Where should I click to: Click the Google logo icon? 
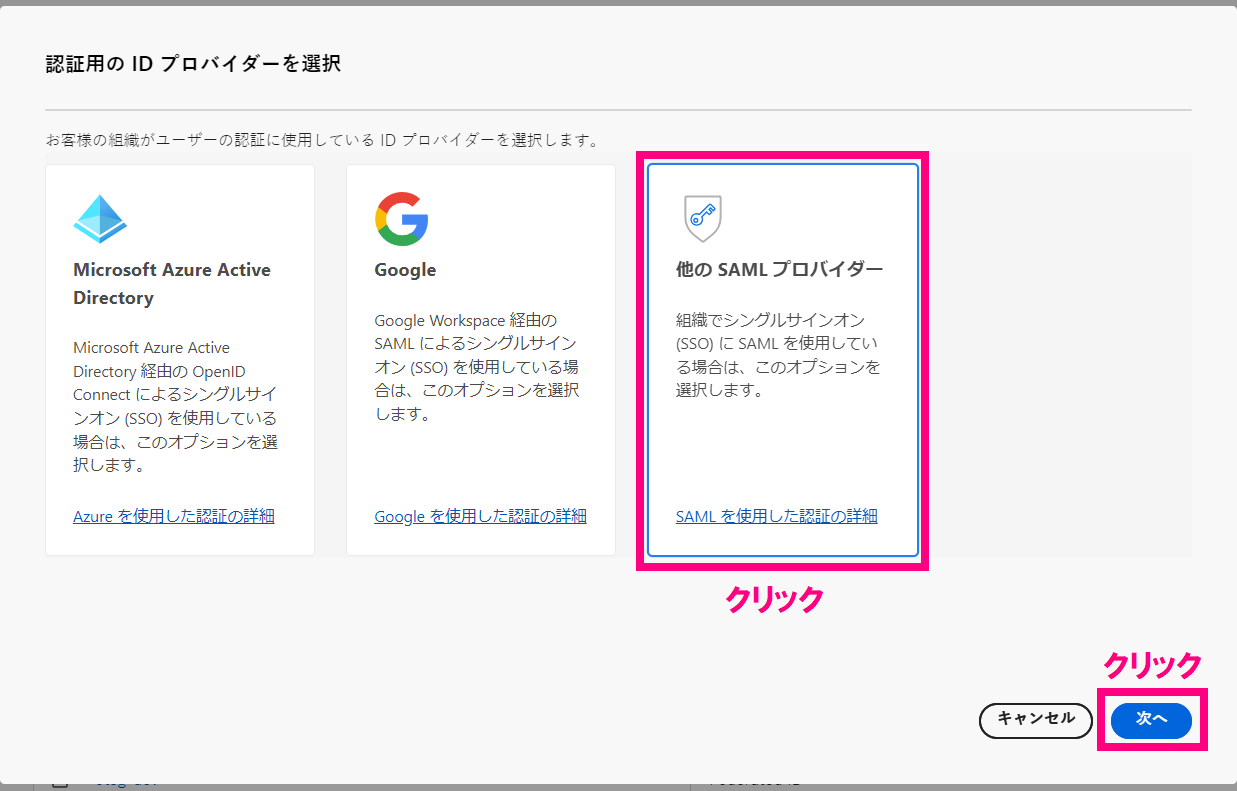(402, 219)
